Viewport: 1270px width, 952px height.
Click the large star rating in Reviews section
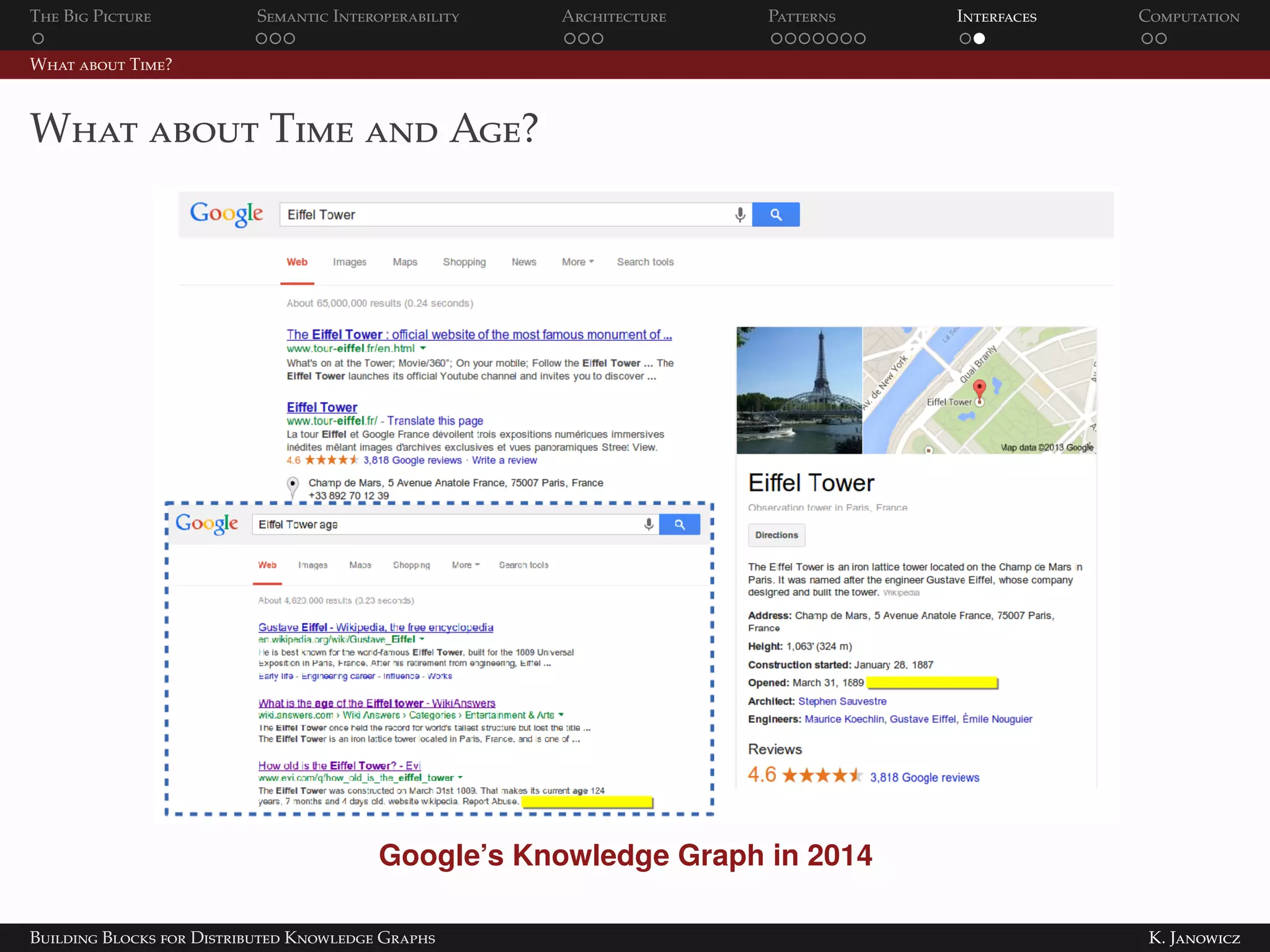(822, 775)
